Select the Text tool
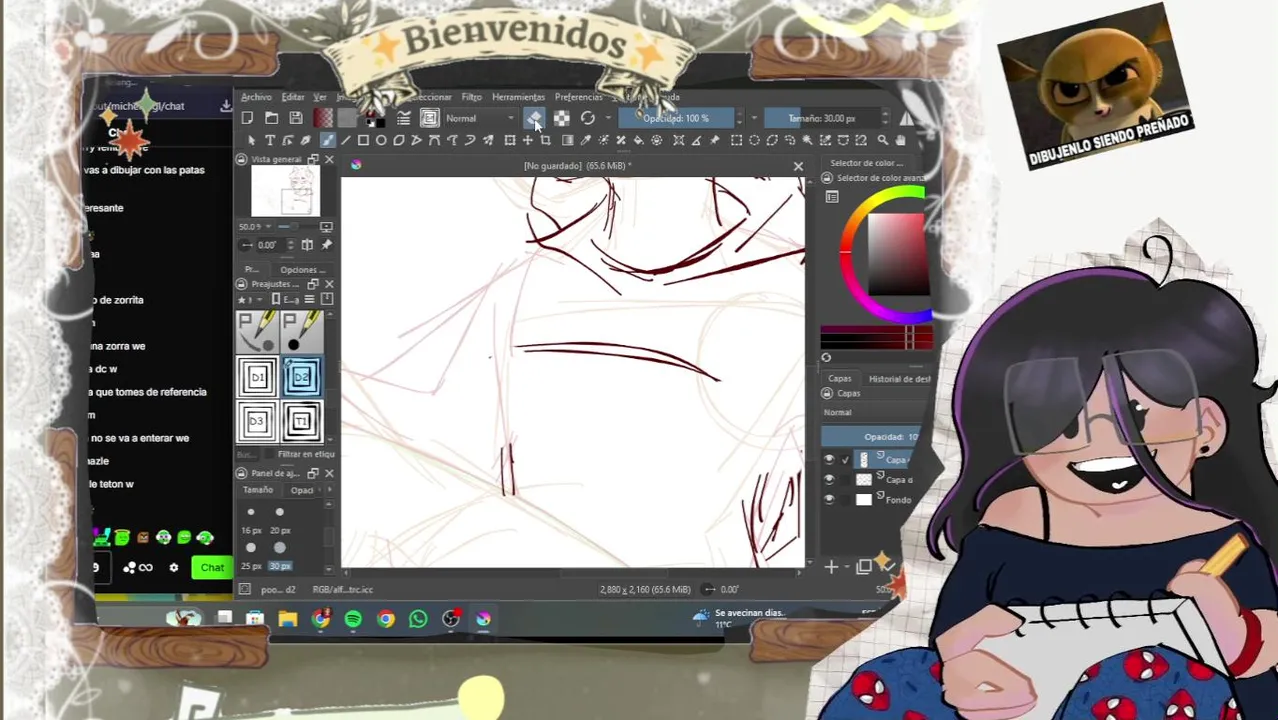Image resolution: width=1278 pixels, height=720 pixels. [x=270, y=140]
